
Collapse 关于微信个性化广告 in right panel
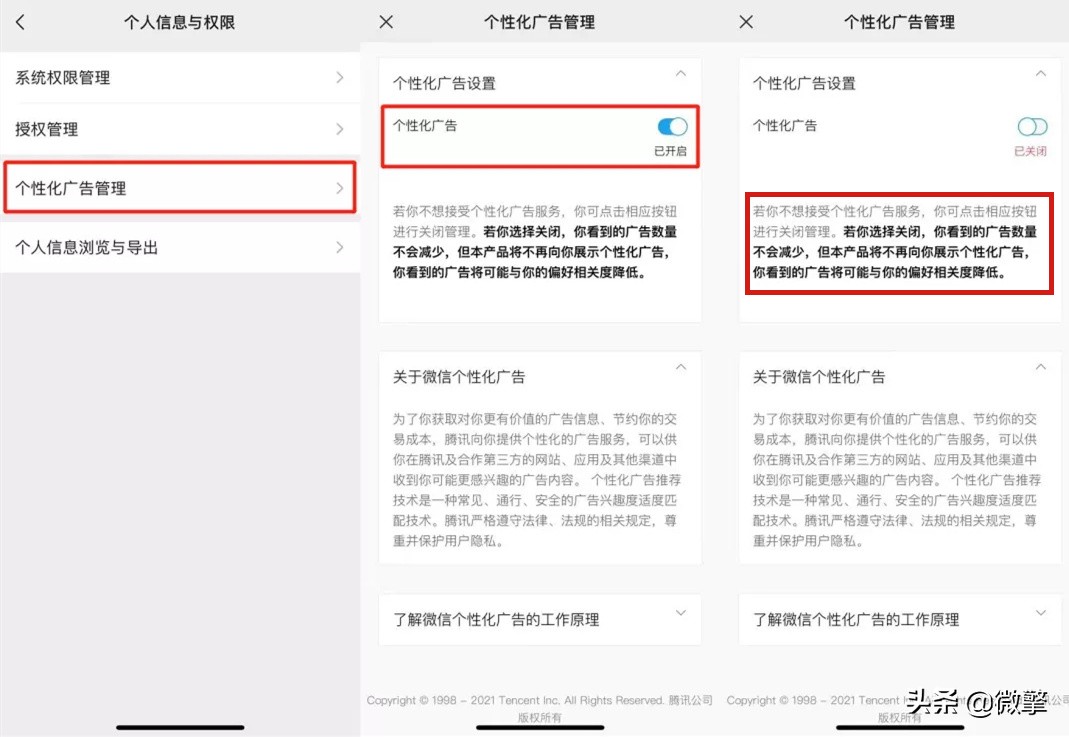pos(1040,367)
